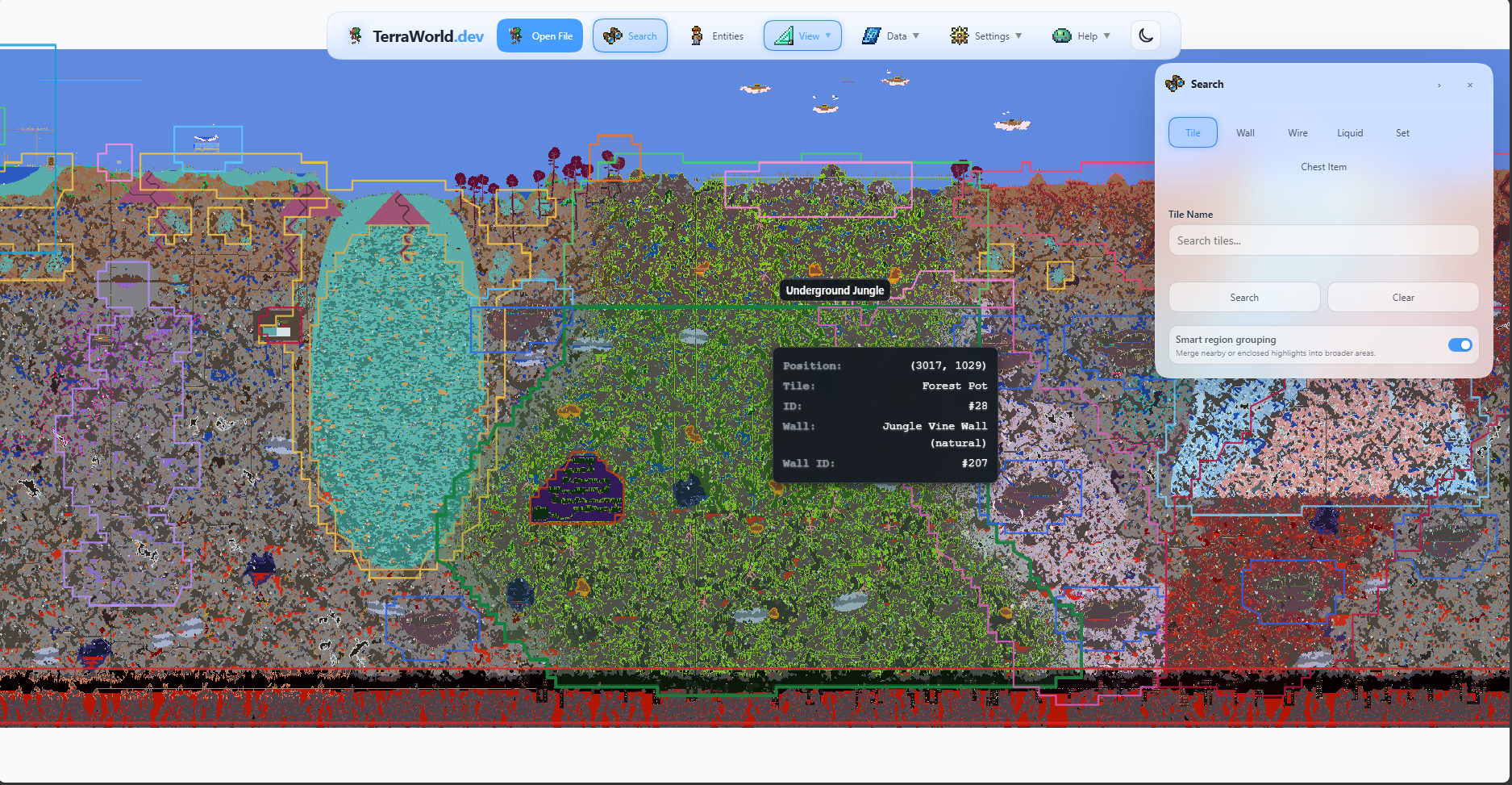The height and width of the screenshot is (785, 1512).
Task: Expand the View dropdown menu
Action: coord(802,35)
